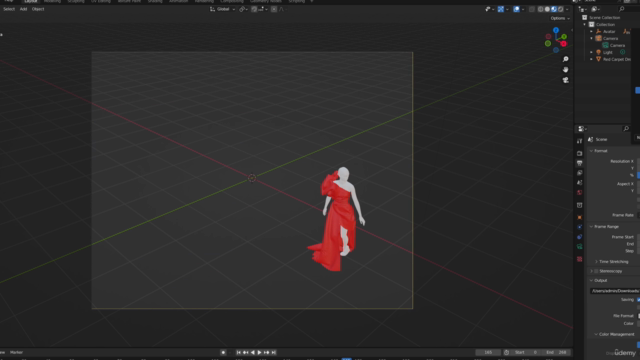The height and width of the screenshot is (360, 640).
Task: Open the Render properties tab
Action: pos(580,153)
